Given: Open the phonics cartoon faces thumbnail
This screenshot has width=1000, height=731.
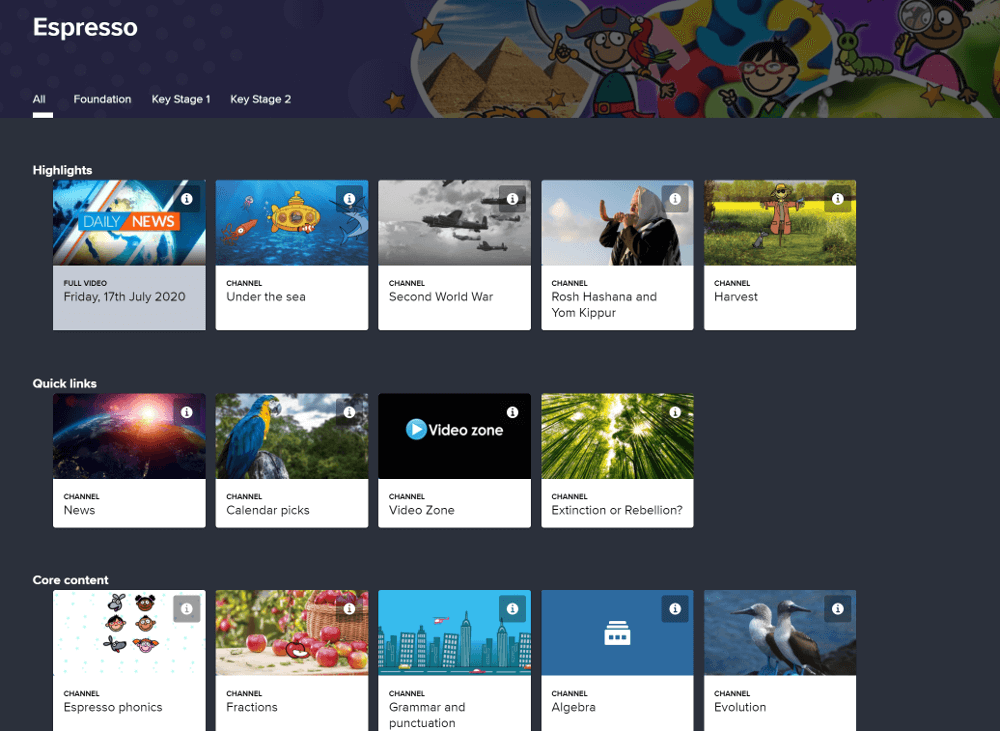Looking at the screenshot, I should (129, 633).
